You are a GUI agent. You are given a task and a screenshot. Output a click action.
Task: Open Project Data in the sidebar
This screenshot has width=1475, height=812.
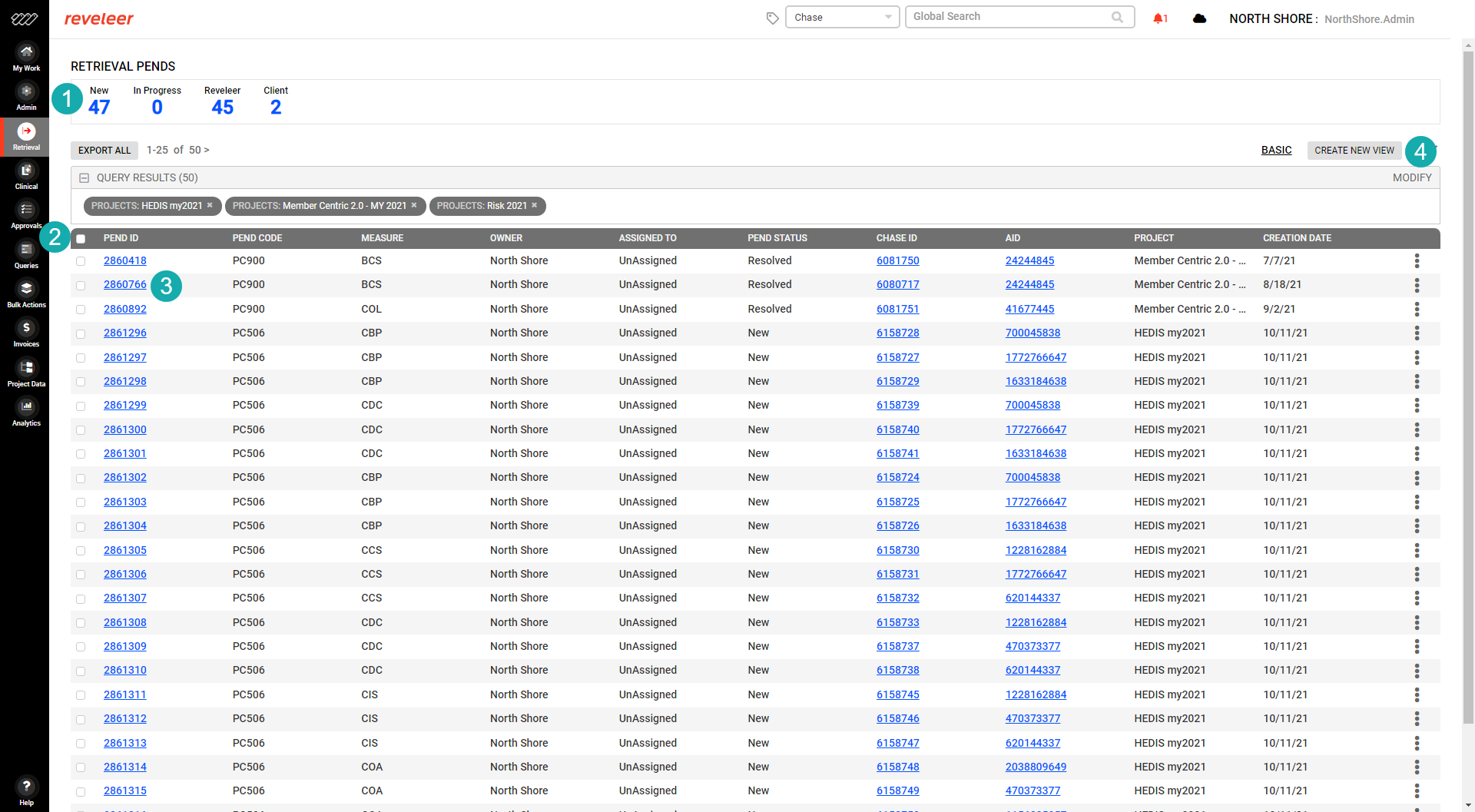pyautogui.click(x=26, y=373)
